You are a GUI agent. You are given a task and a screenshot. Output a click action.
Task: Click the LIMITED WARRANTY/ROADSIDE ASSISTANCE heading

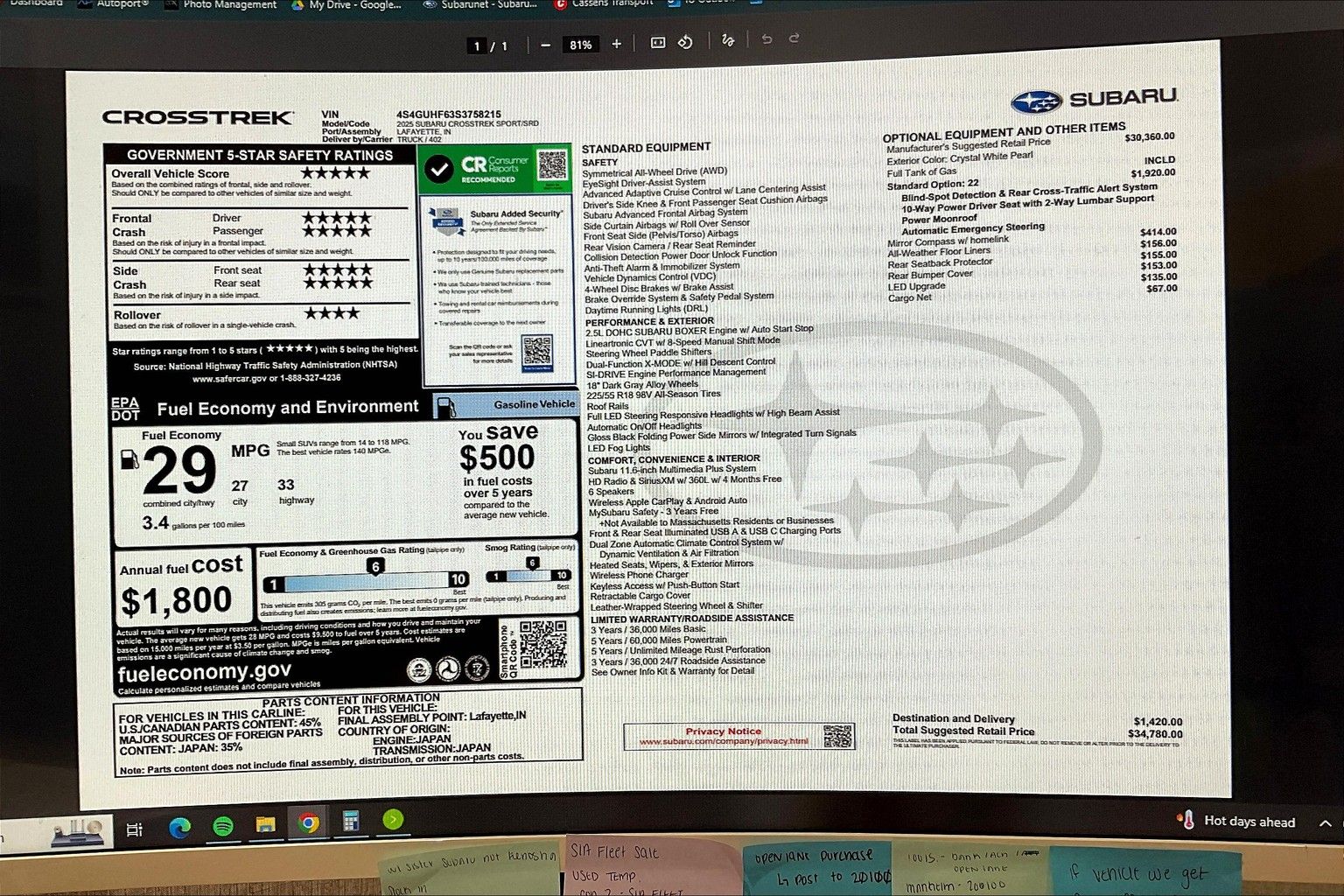coord(691,618)
